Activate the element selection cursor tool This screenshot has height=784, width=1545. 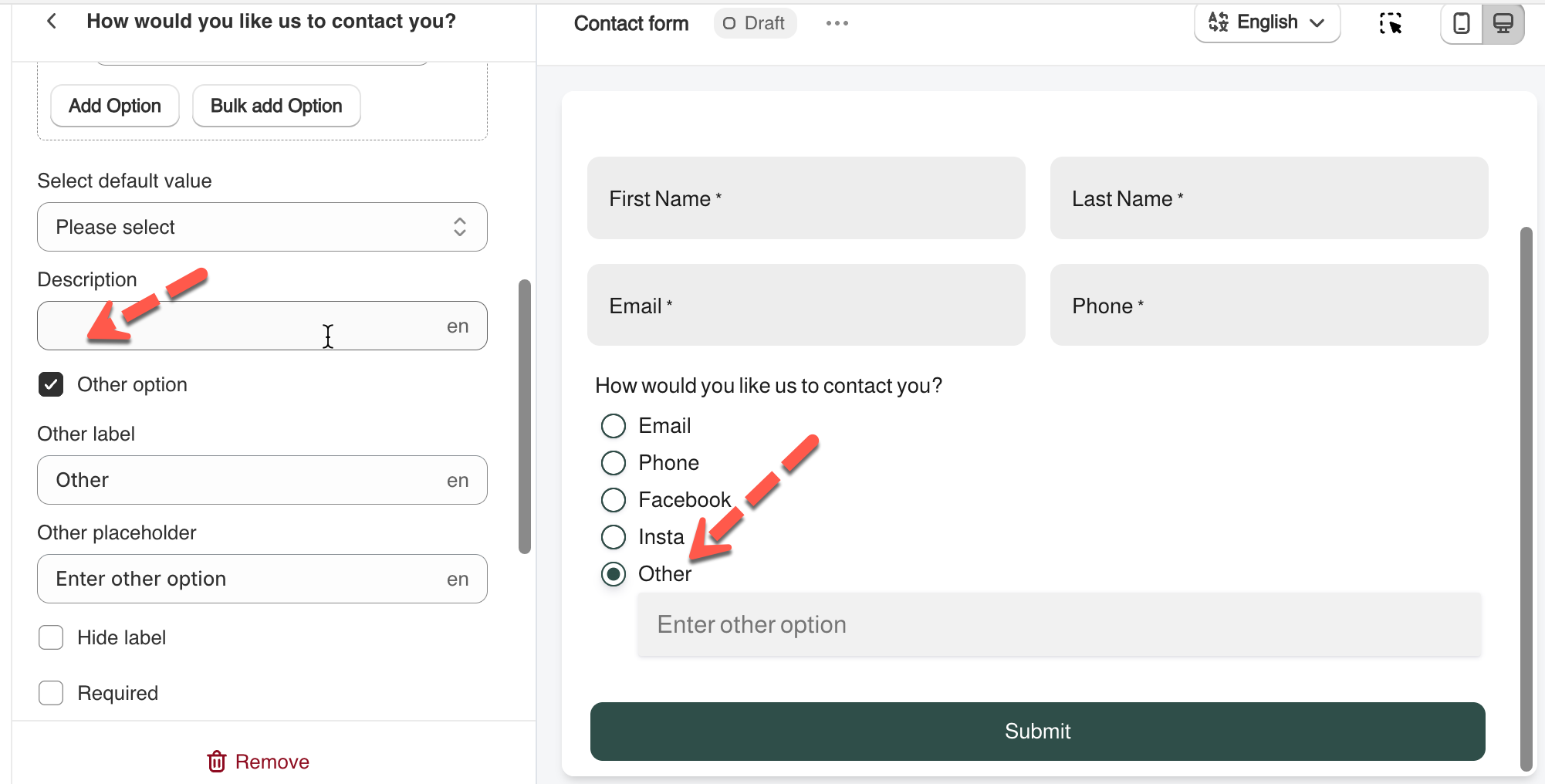click(x=1391, y=23)
